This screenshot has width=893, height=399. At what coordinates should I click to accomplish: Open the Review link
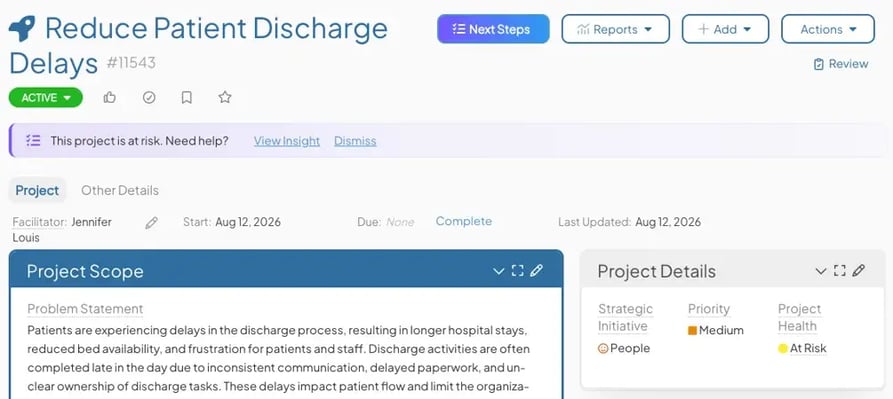pyautogui.click(x=841, y=64)
